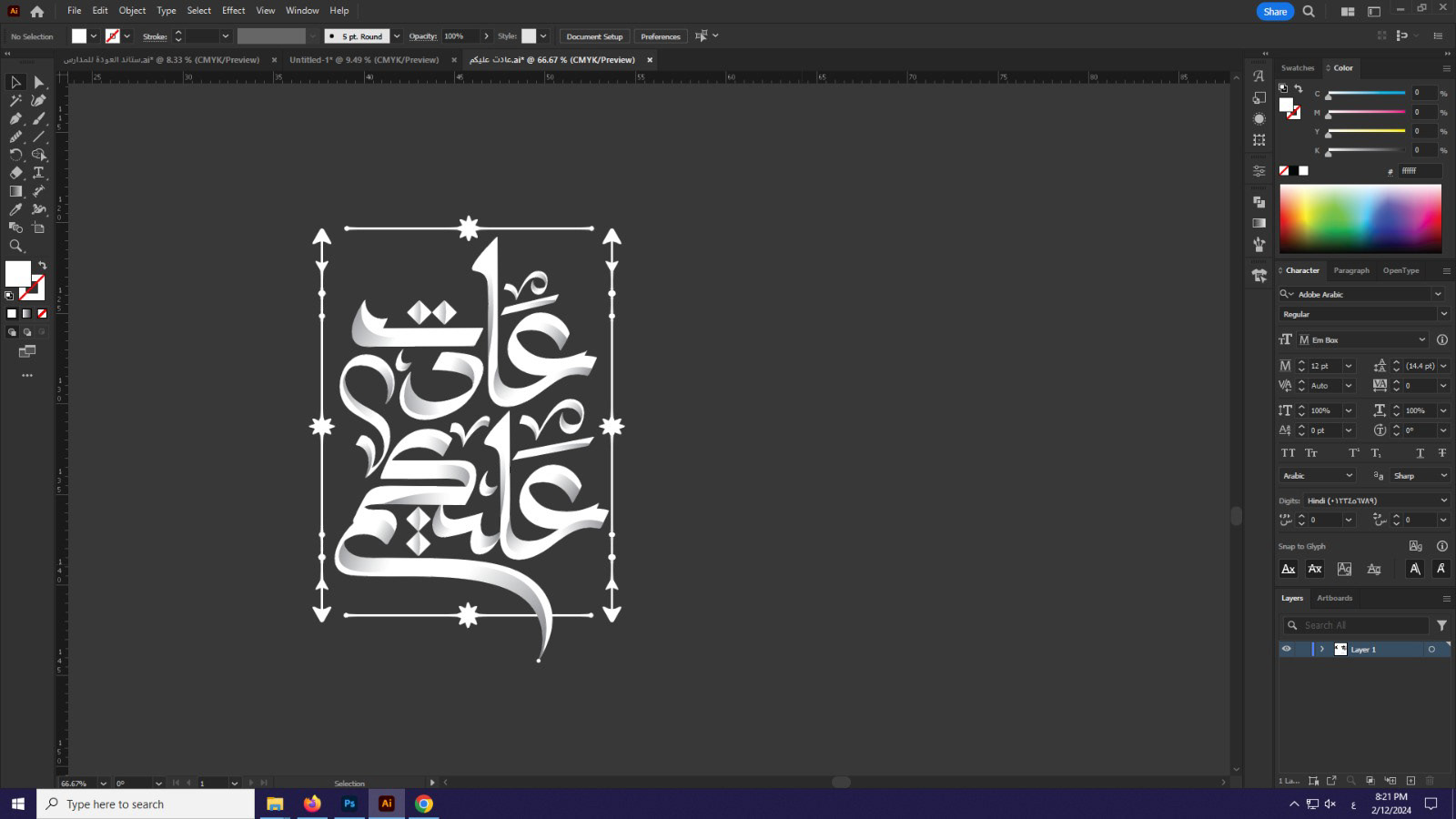Select the Artboard tool

click(x=38, y=227)
